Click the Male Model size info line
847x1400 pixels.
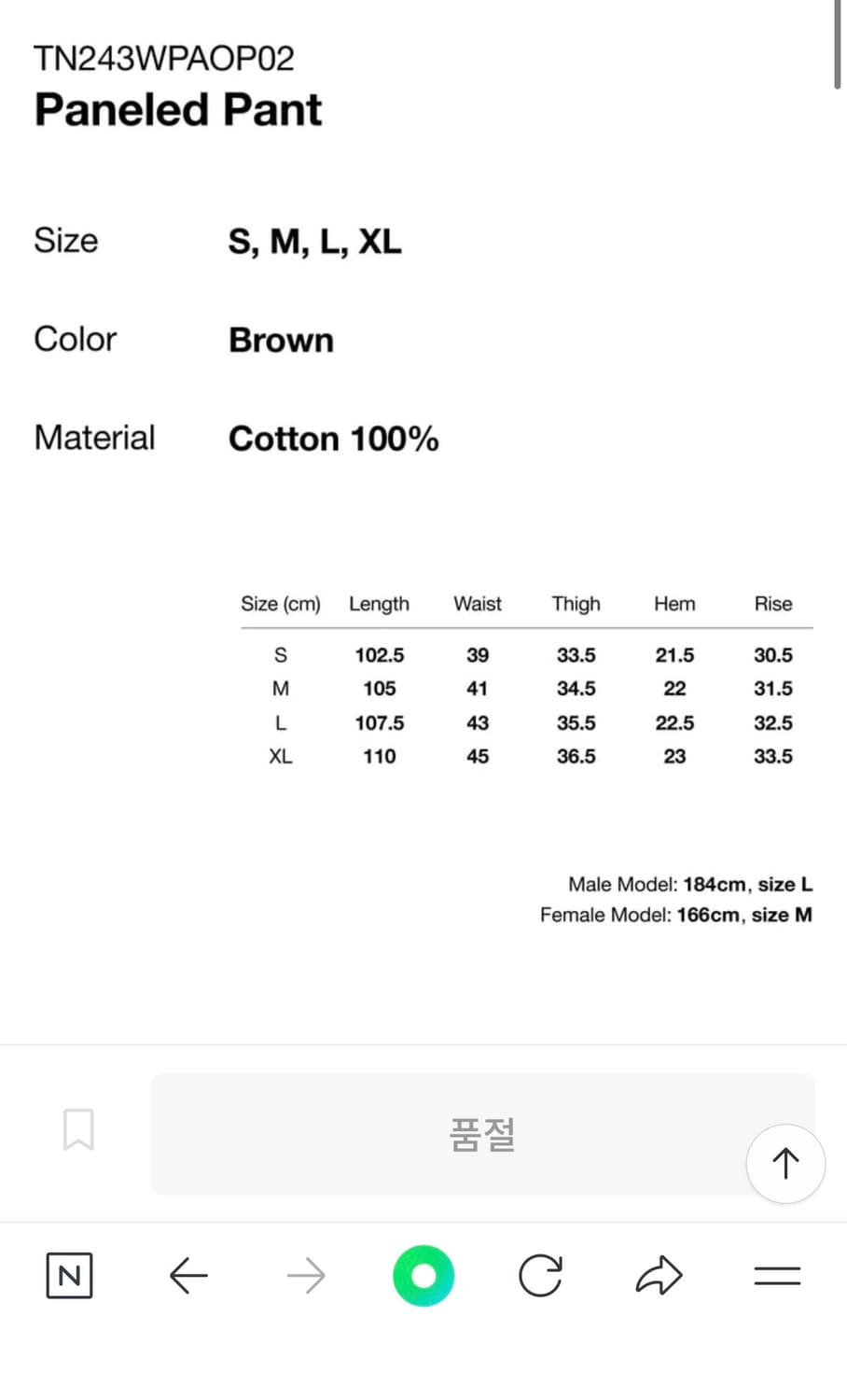690,884
